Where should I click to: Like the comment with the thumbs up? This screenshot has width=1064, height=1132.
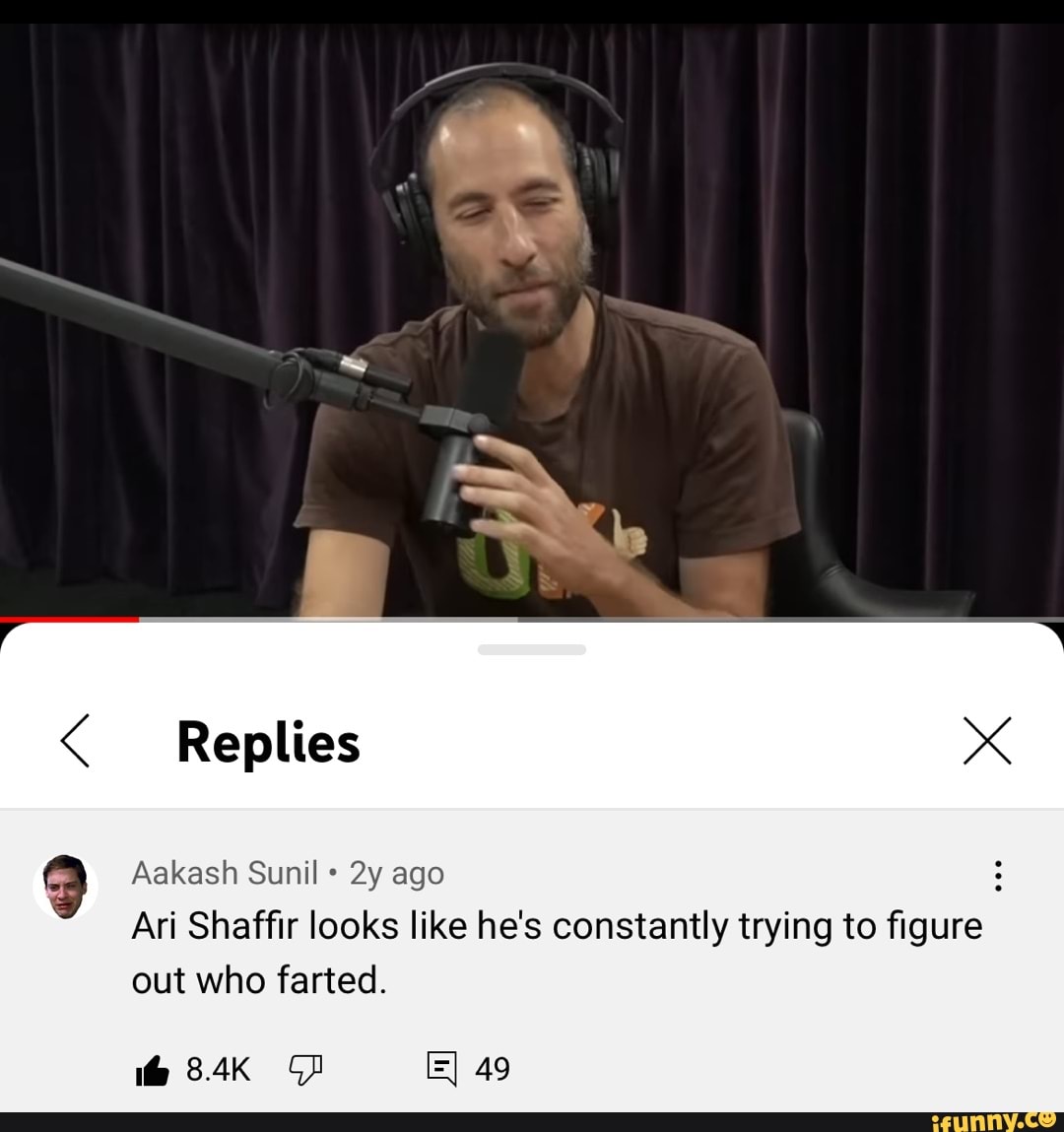pos(153,1070)
